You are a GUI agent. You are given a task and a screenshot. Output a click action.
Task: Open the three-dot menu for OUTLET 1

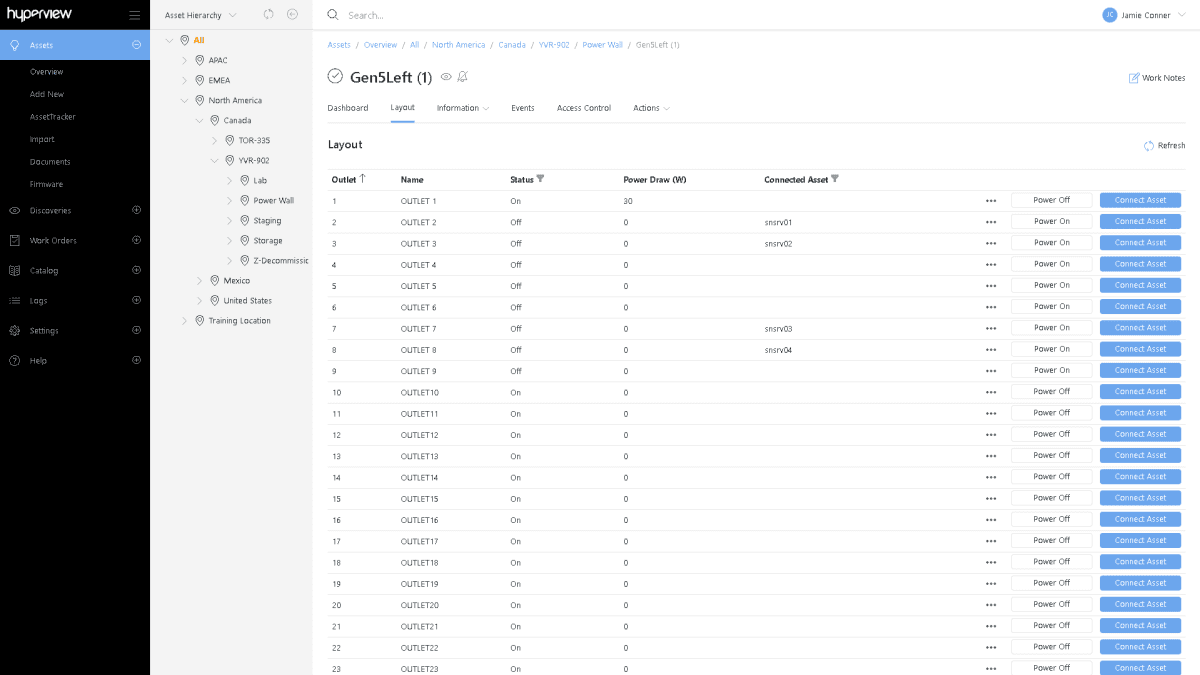991,201
